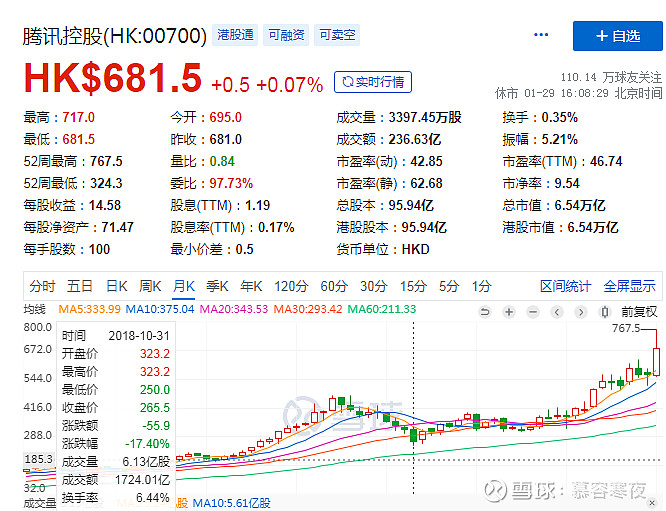Switch to the 季K chart tab

(217, 286)
